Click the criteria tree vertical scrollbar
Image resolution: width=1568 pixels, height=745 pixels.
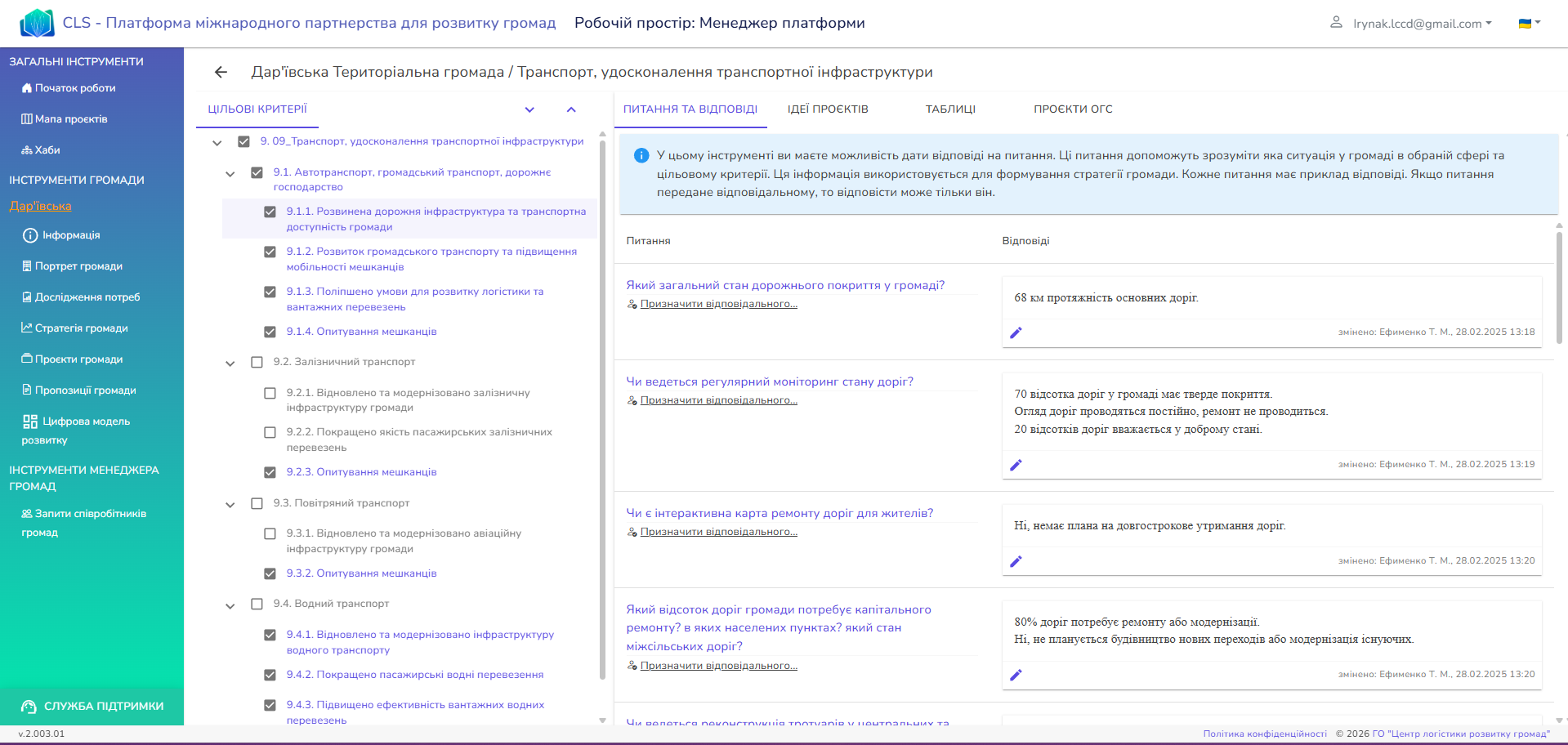603,408
